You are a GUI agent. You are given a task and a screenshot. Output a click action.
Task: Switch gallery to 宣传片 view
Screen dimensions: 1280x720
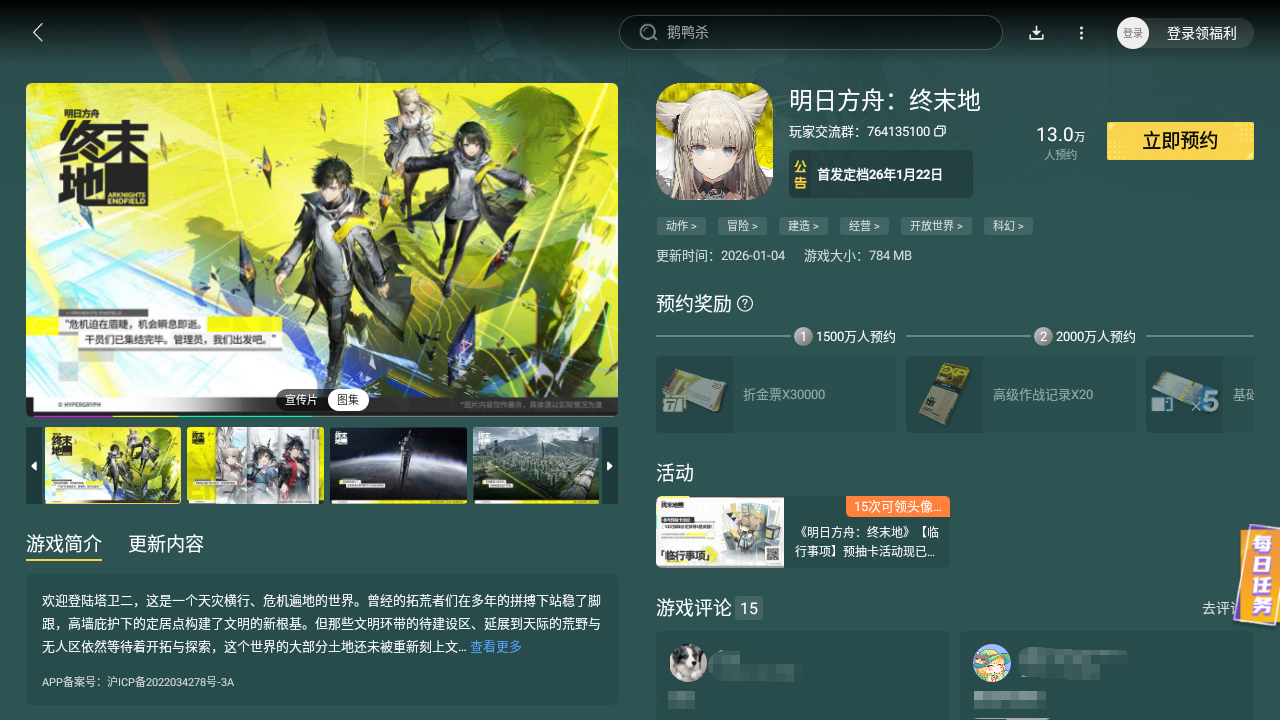click(x=301, y=400)
